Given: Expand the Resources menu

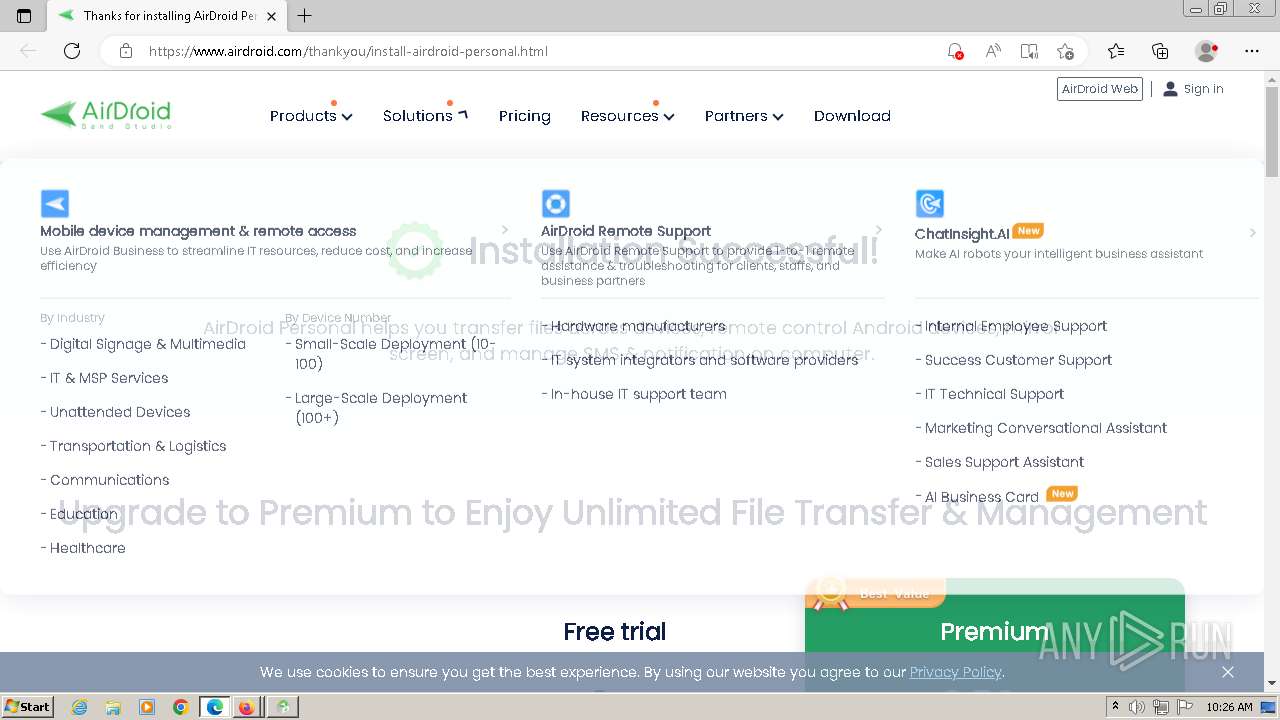Looking at the screenshot, I should (x=627, y=116).
